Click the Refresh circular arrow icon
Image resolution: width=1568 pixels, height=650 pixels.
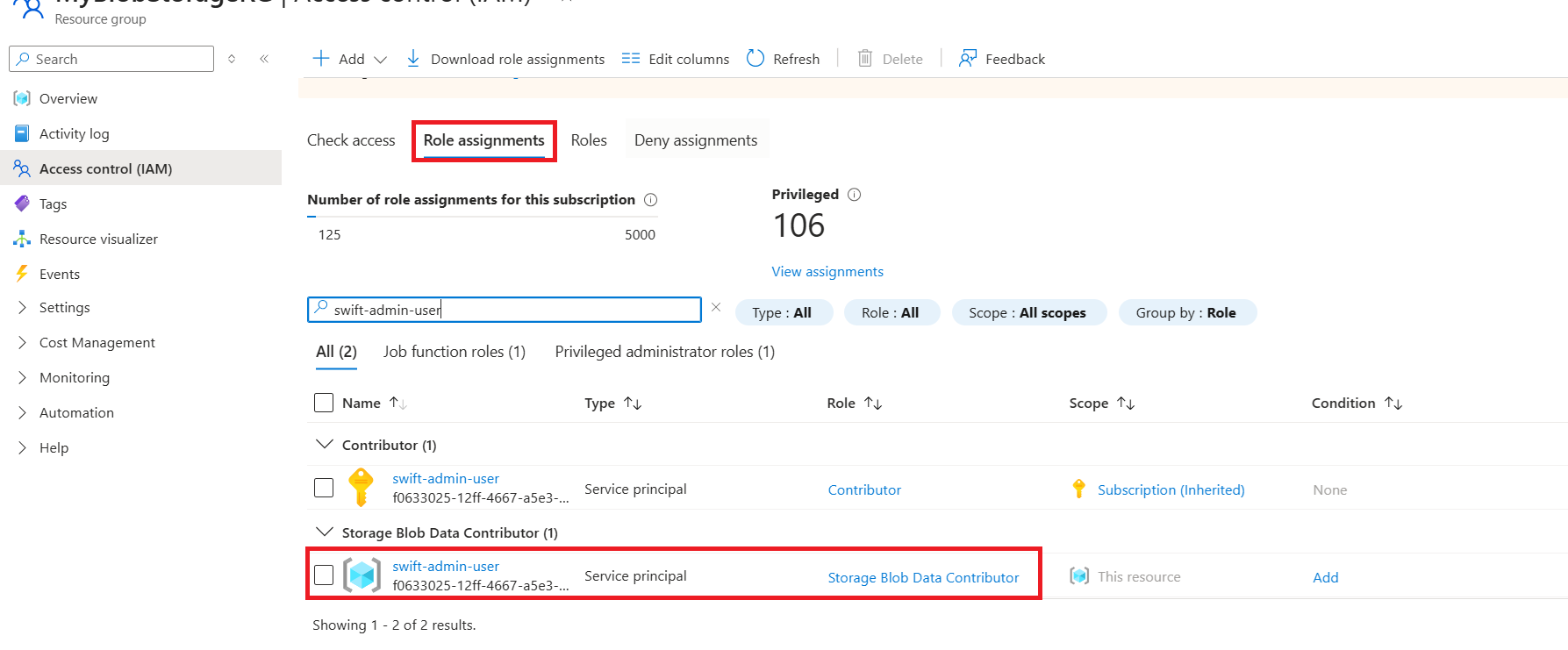tap(755, 58)
